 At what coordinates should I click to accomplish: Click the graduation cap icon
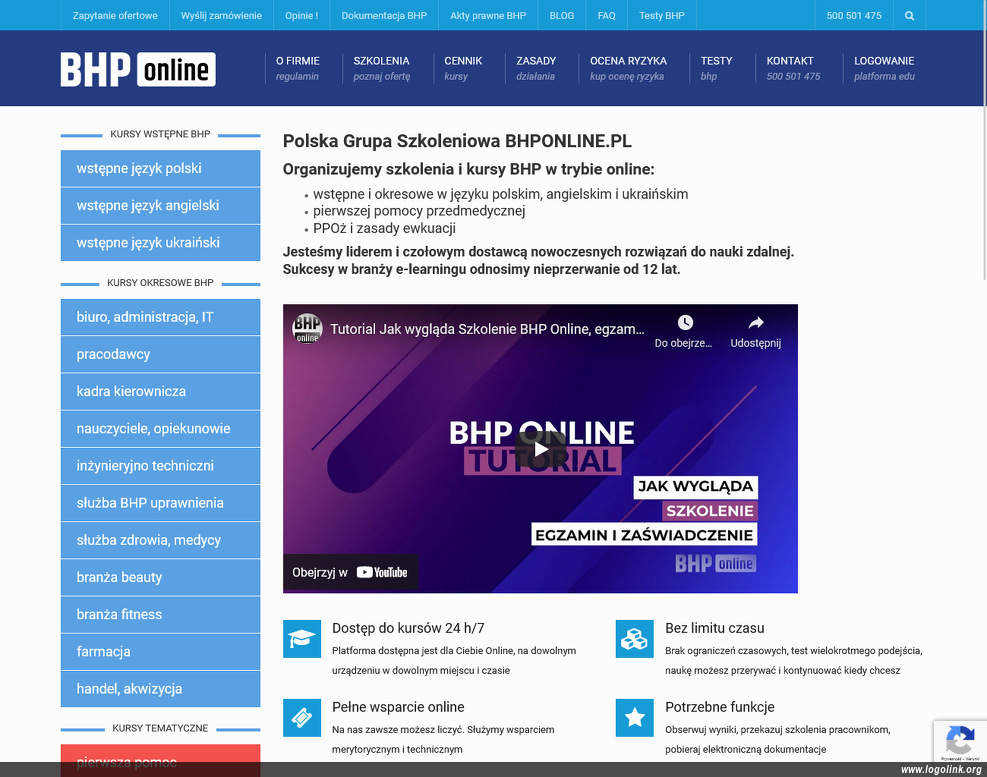pos(302,638)
